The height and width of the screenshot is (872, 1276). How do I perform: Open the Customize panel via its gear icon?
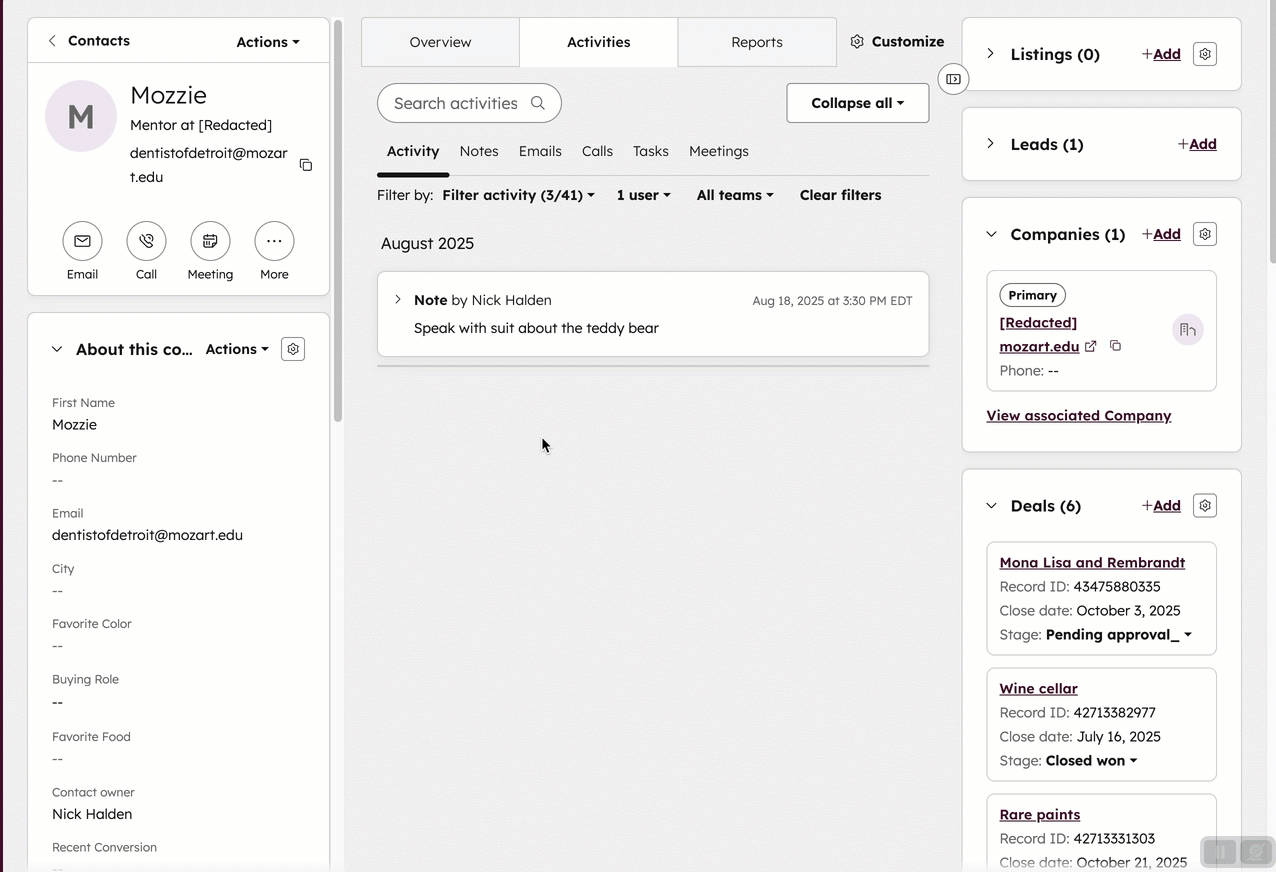point(857,41)
